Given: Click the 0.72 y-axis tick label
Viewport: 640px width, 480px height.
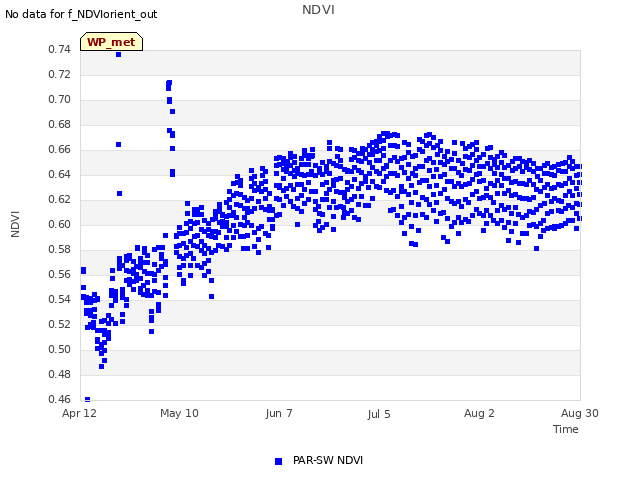Looking at the screenshot, I should click(x=59, y=74).
